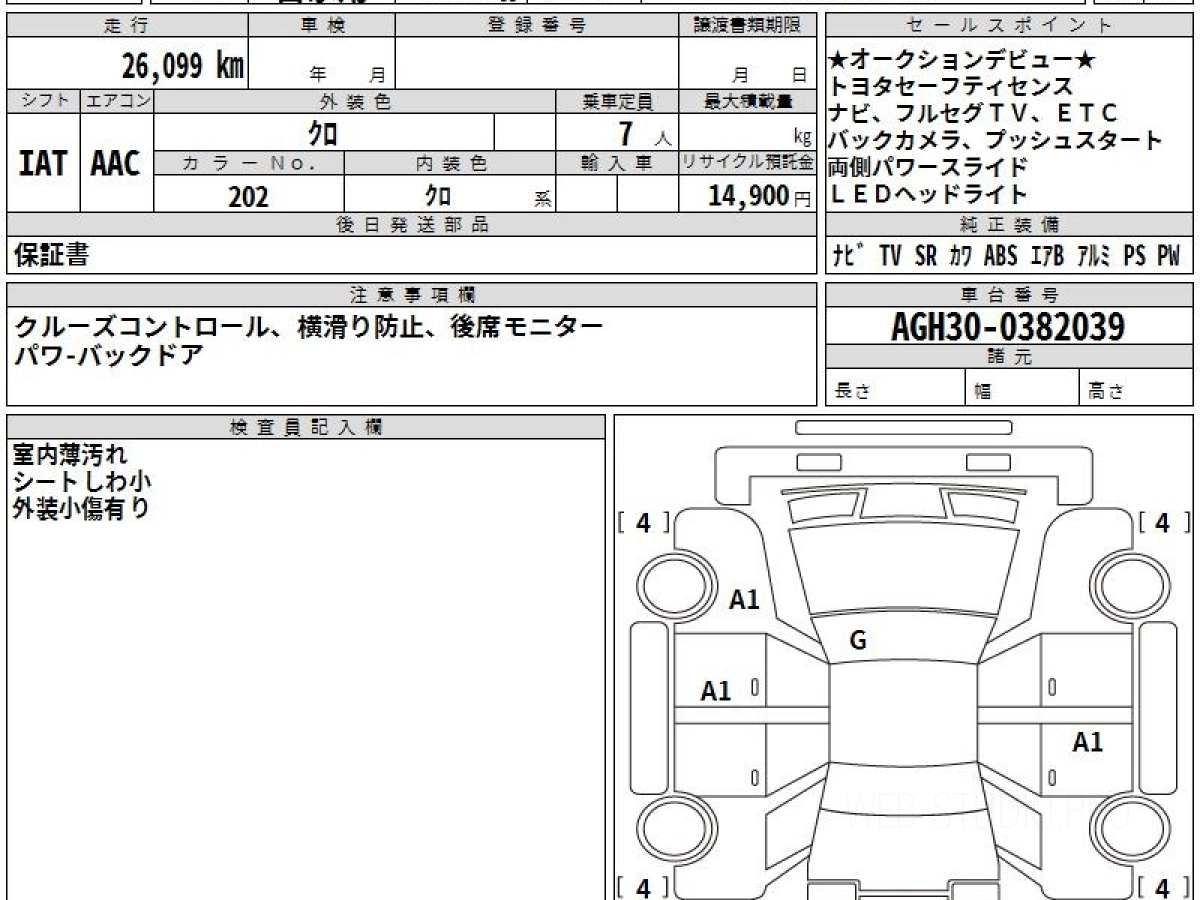Viewport: 1200px width, 900px height.
Task: Click the 注意事項欄 header
Action: tap(413, 295)
